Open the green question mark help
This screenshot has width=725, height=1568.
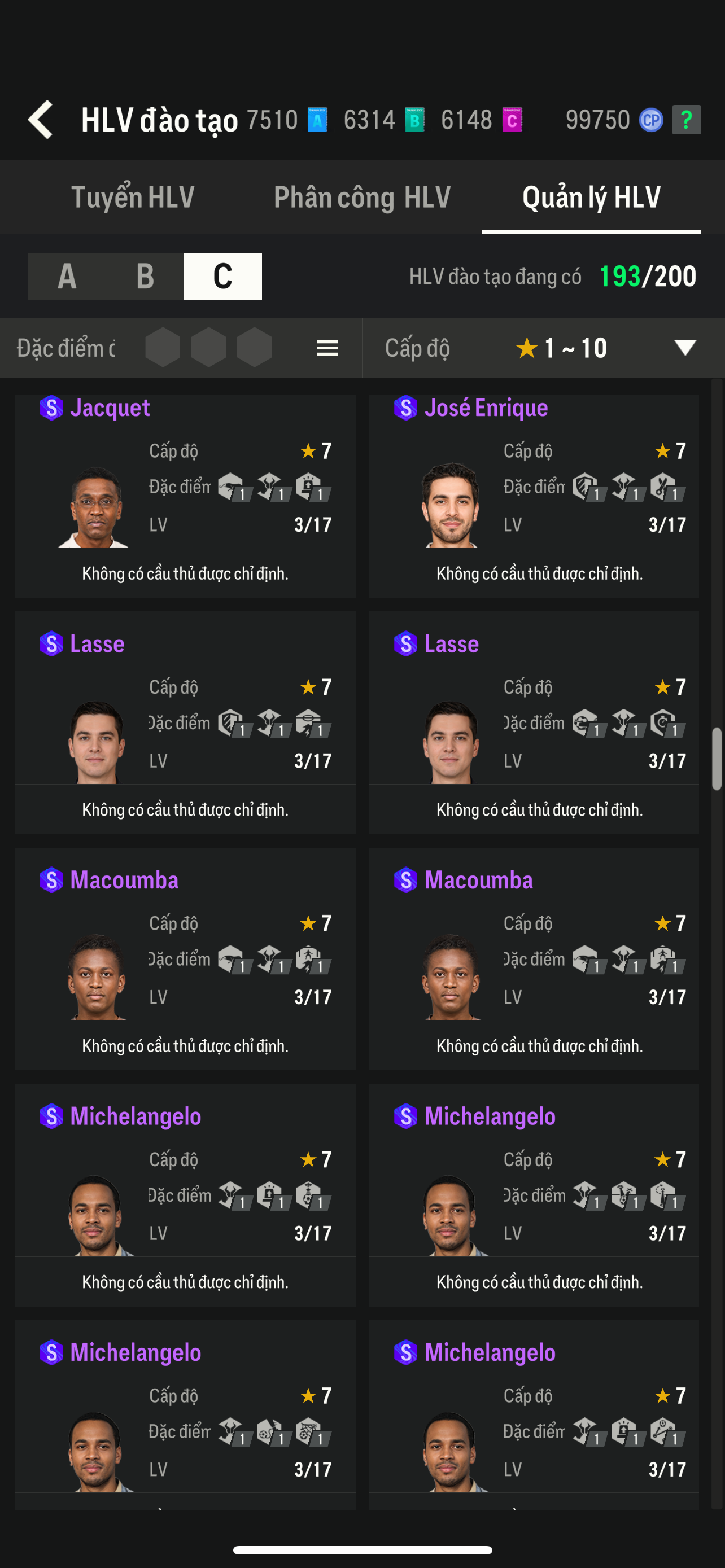(x=686, y=120)
